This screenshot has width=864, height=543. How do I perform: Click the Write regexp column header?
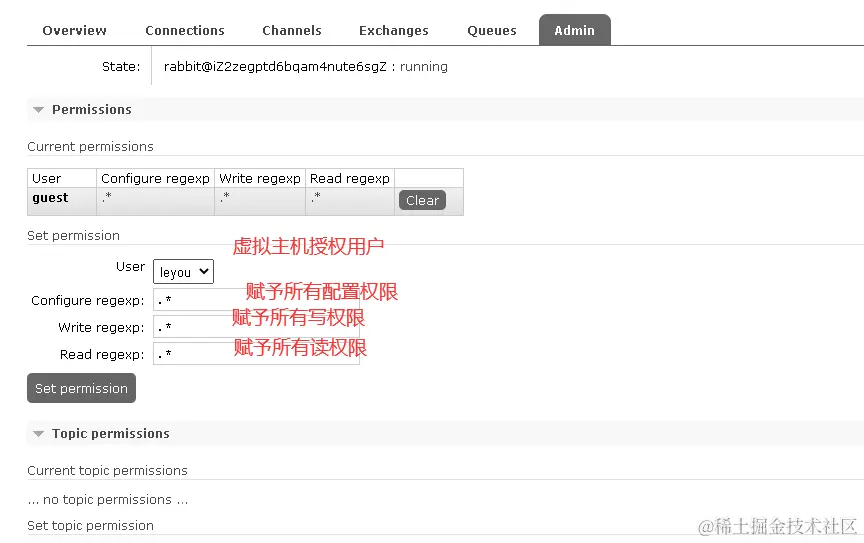[x=260, y=179]
